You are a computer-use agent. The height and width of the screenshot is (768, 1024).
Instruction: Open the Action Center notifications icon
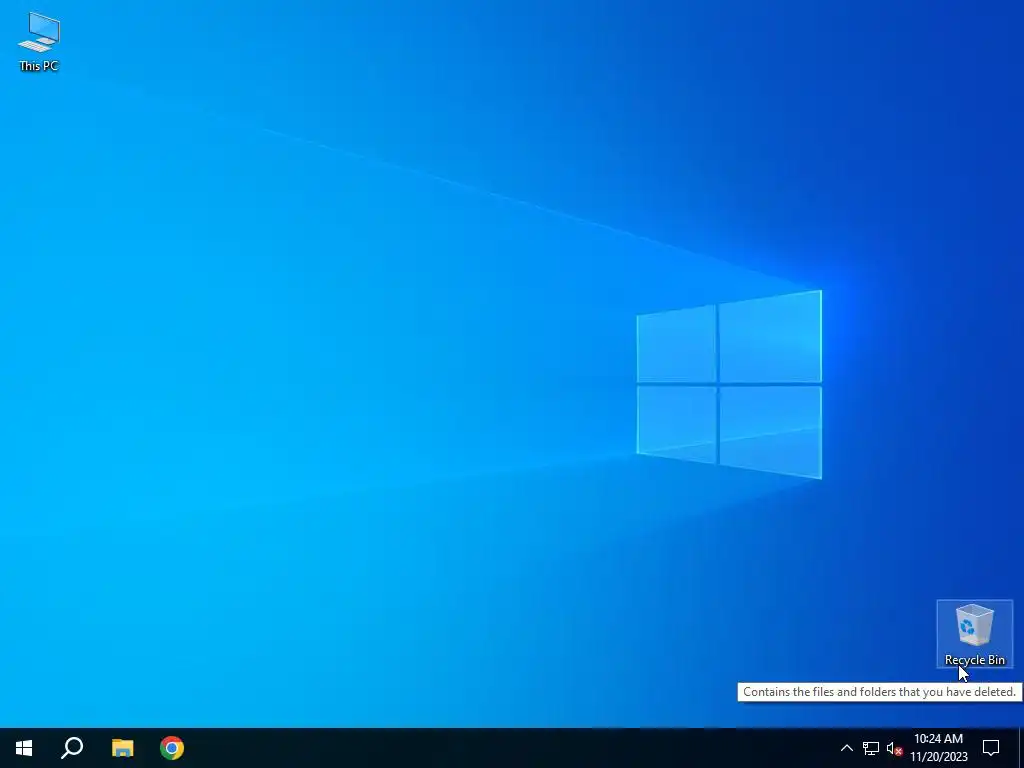(991, 748)
